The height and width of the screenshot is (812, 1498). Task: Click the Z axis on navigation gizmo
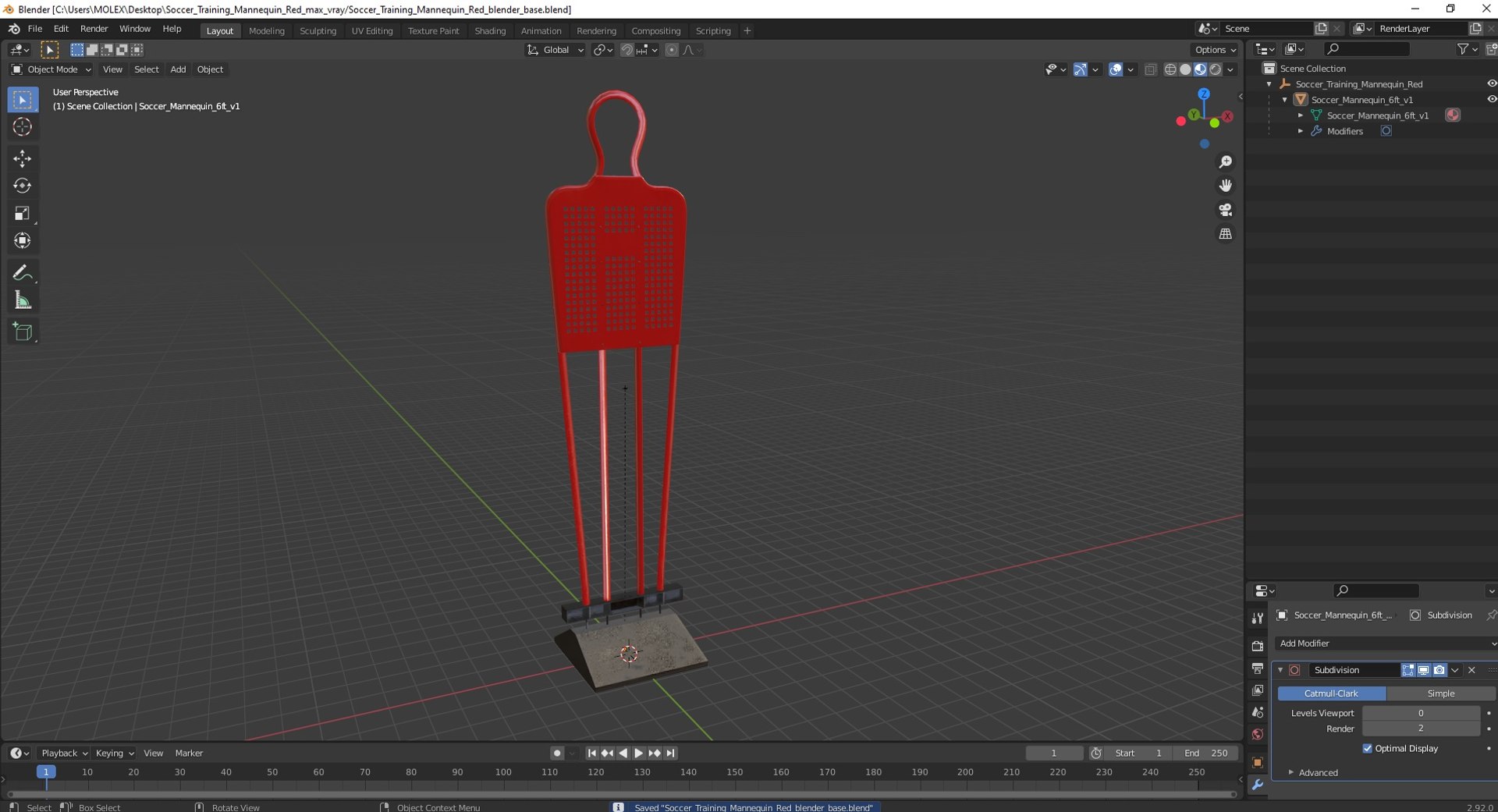pos(1204,94)
